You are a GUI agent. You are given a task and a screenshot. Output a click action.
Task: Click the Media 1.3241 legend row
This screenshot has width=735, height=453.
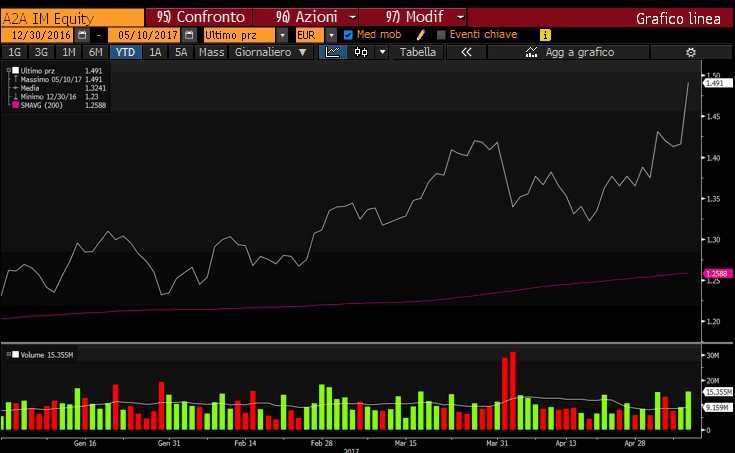pyautogui.click(x=59, y=88)
